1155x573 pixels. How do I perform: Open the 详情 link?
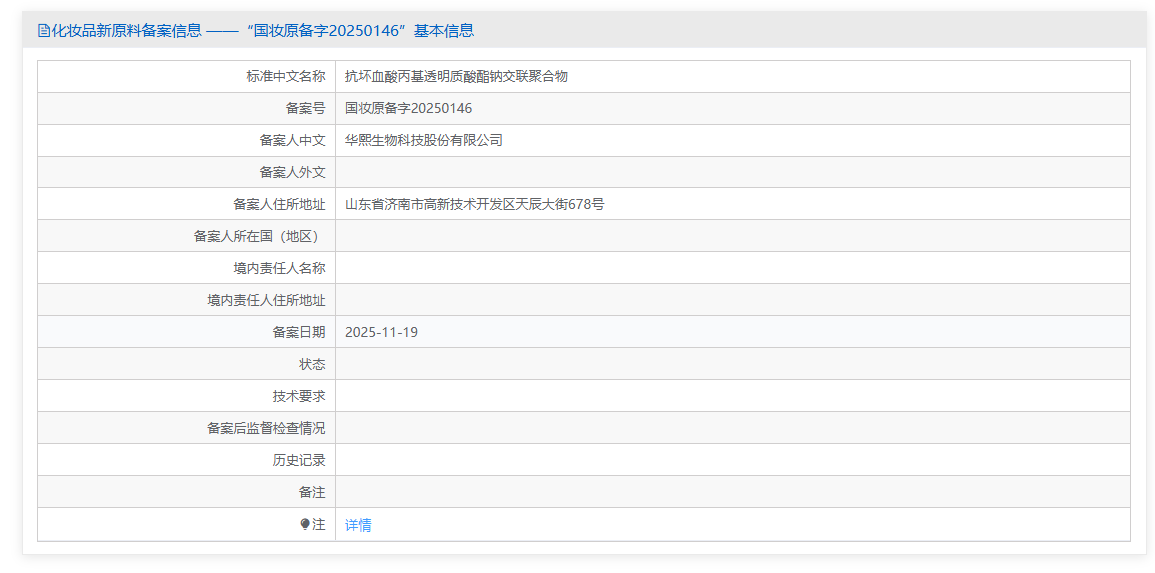coord(358,525)
